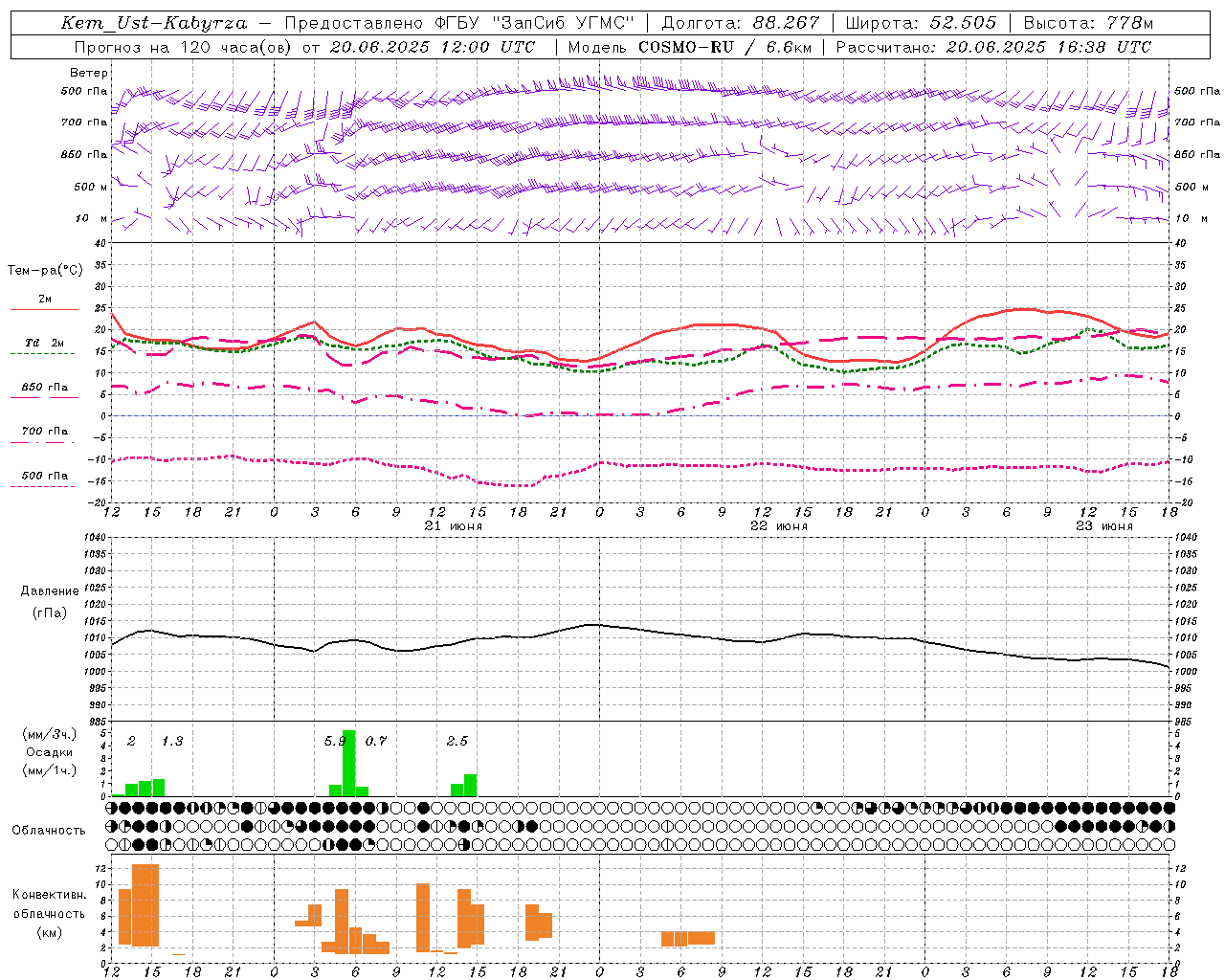
Task: Select the latitude value 52.505
Action: (963, 23)
